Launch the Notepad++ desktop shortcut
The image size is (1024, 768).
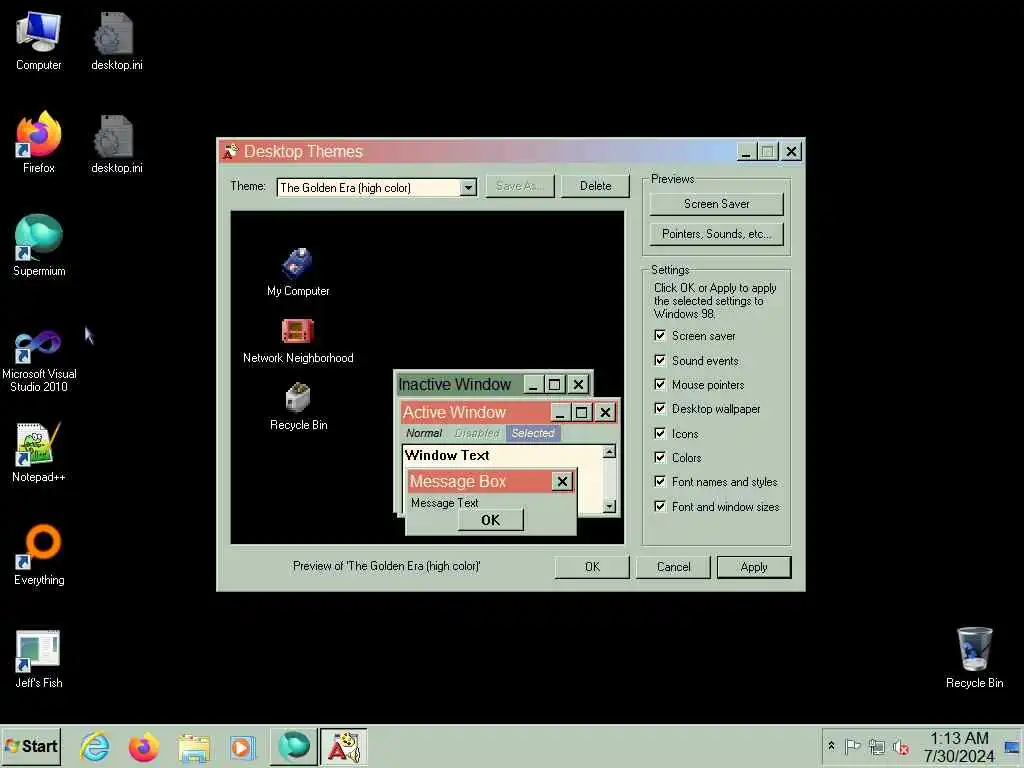(x=39, y=452)
